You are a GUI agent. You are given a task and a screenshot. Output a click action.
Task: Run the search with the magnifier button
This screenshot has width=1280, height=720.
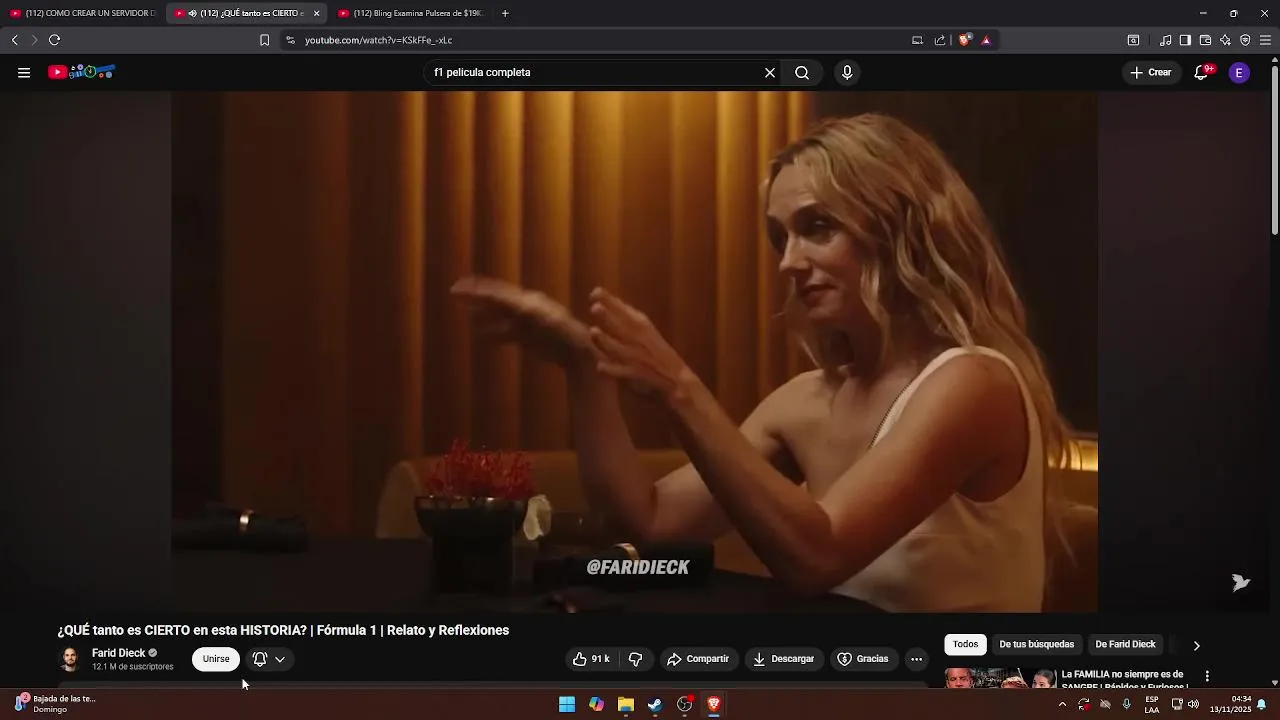pyautogui.click(x=802, y=72)
